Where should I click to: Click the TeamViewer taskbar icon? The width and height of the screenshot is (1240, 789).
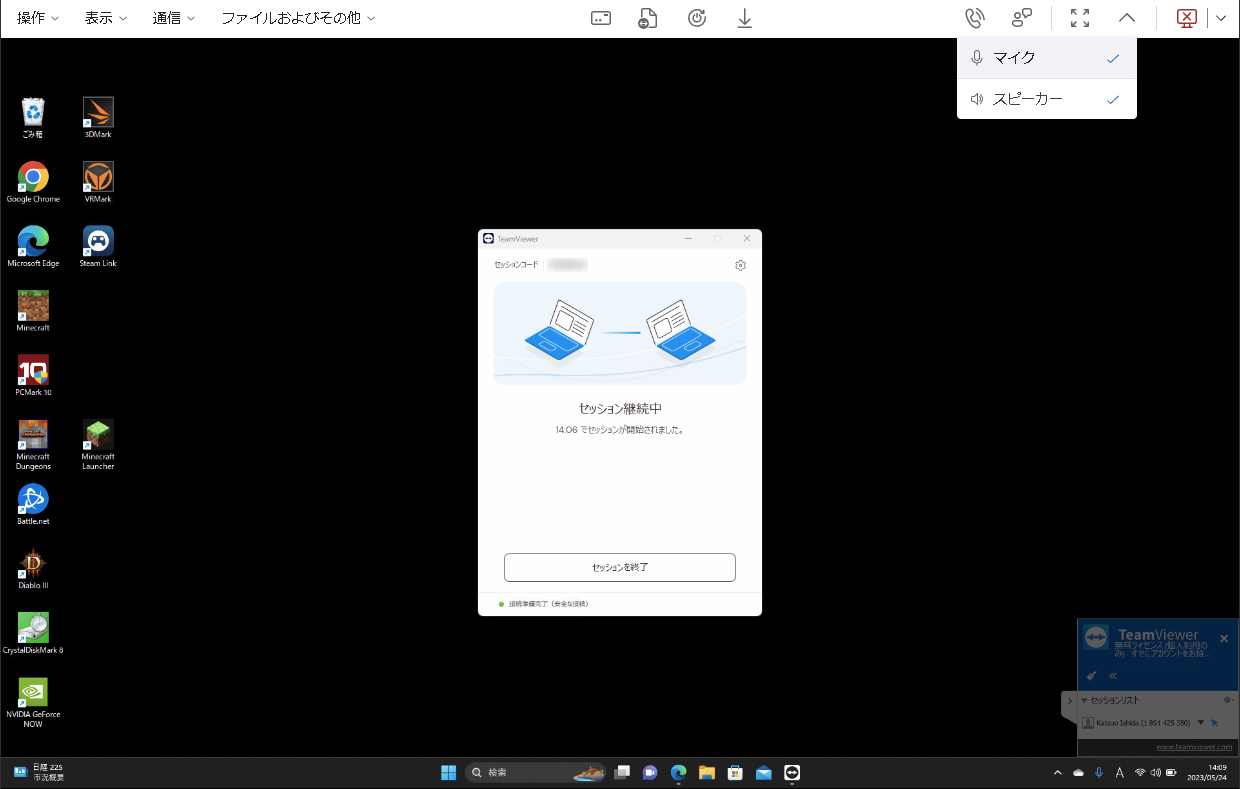tap(793, 772)
